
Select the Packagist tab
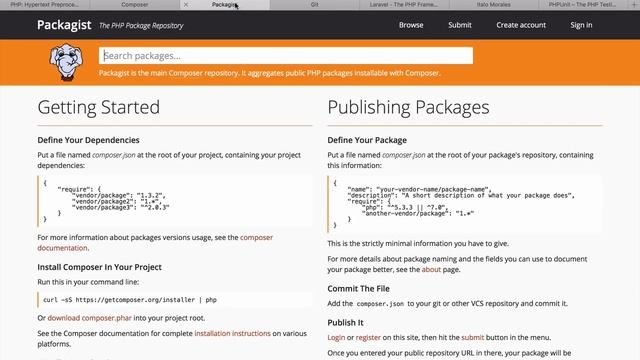[224, 4]
